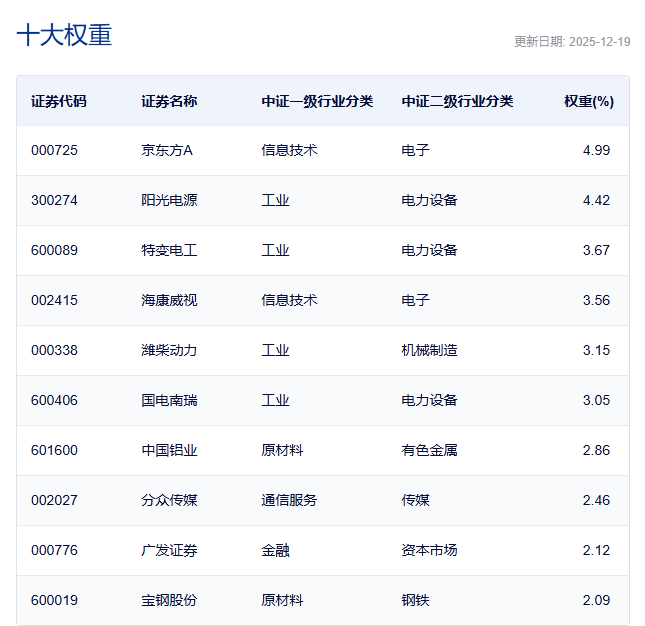Viewport: 645px width, 626px height.
Task: Click 信息技术 in the 京东方A row
Action: (x=289, y=150)
